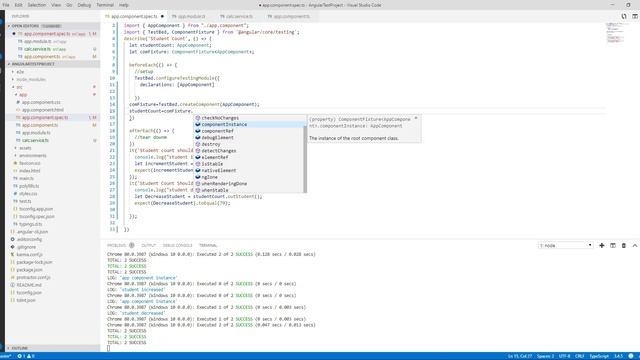Open the '1: node' terminal selector dropdown
640x360 pixels.
pyautogui.click(x=565, y=245)
